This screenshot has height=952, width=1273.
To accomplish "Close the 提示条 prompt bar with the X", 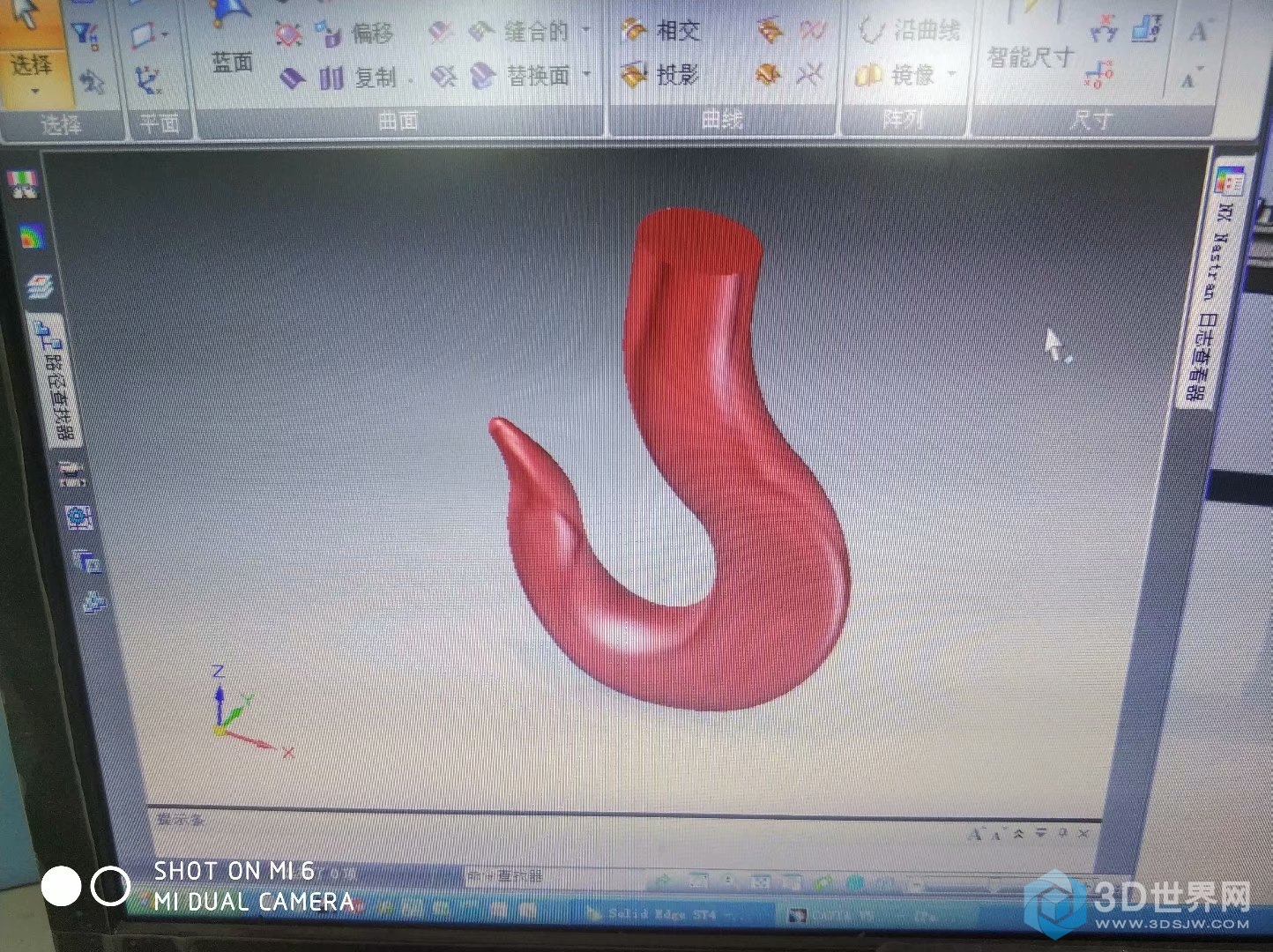I will pos(1083,832).
